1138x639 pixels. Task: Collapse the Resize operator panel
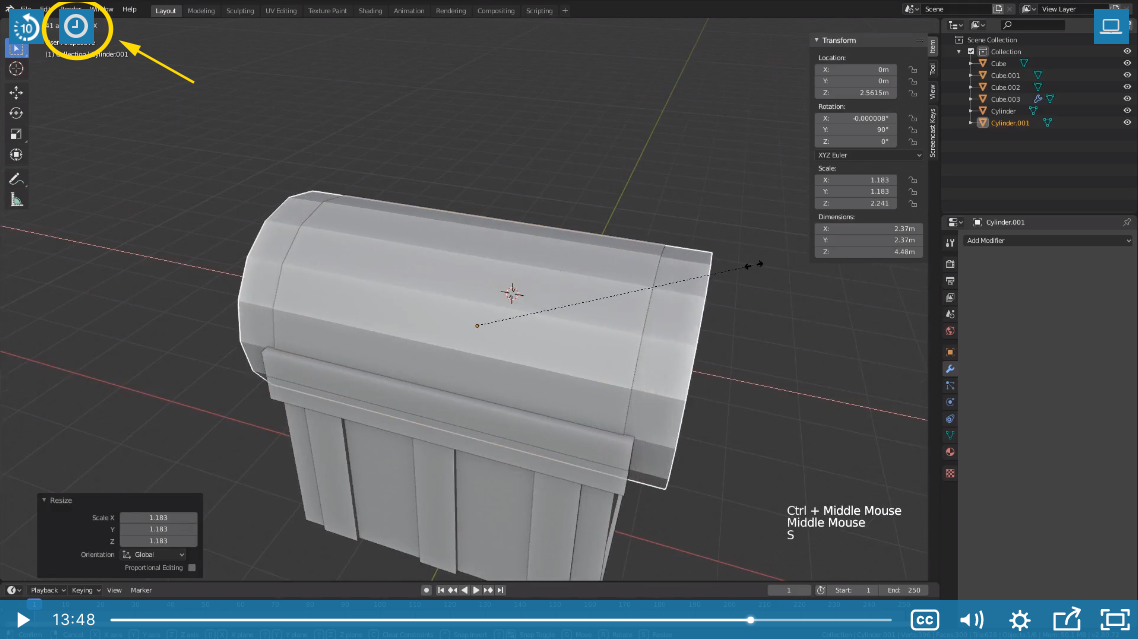(x=44, y=500)
